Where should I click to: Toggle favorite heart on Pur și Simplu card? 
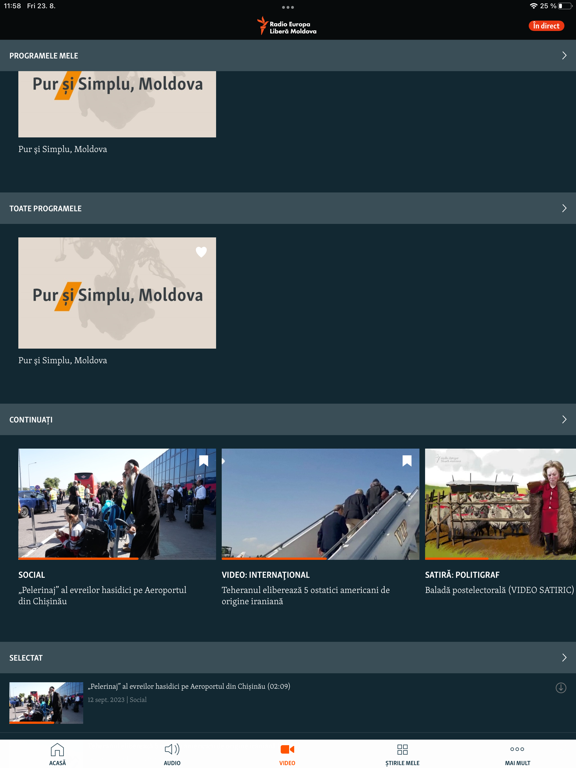tap(201, 252)
